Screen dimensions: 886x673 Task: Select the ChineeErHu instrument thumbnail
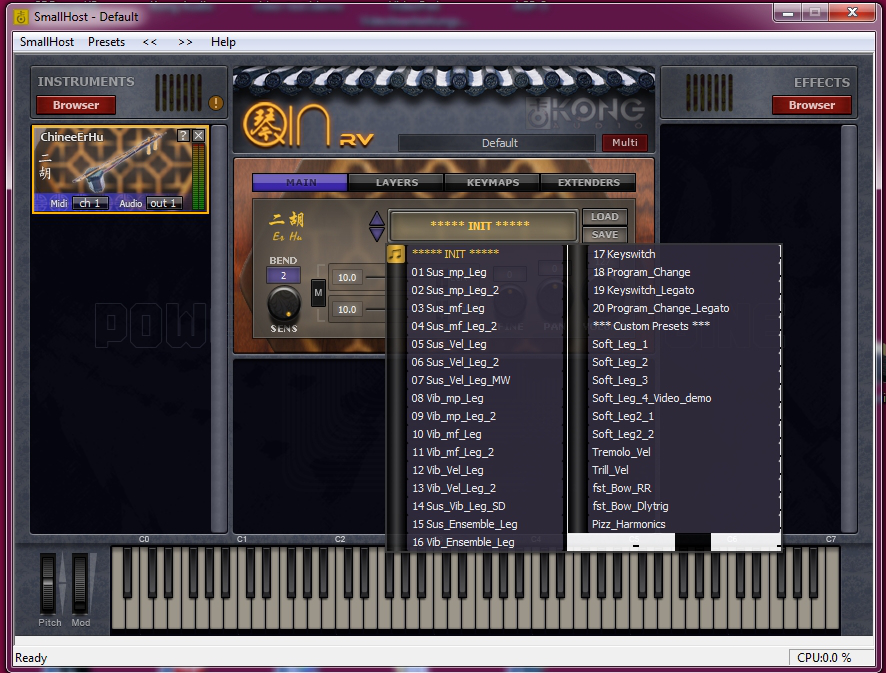(x=120, y=170)
